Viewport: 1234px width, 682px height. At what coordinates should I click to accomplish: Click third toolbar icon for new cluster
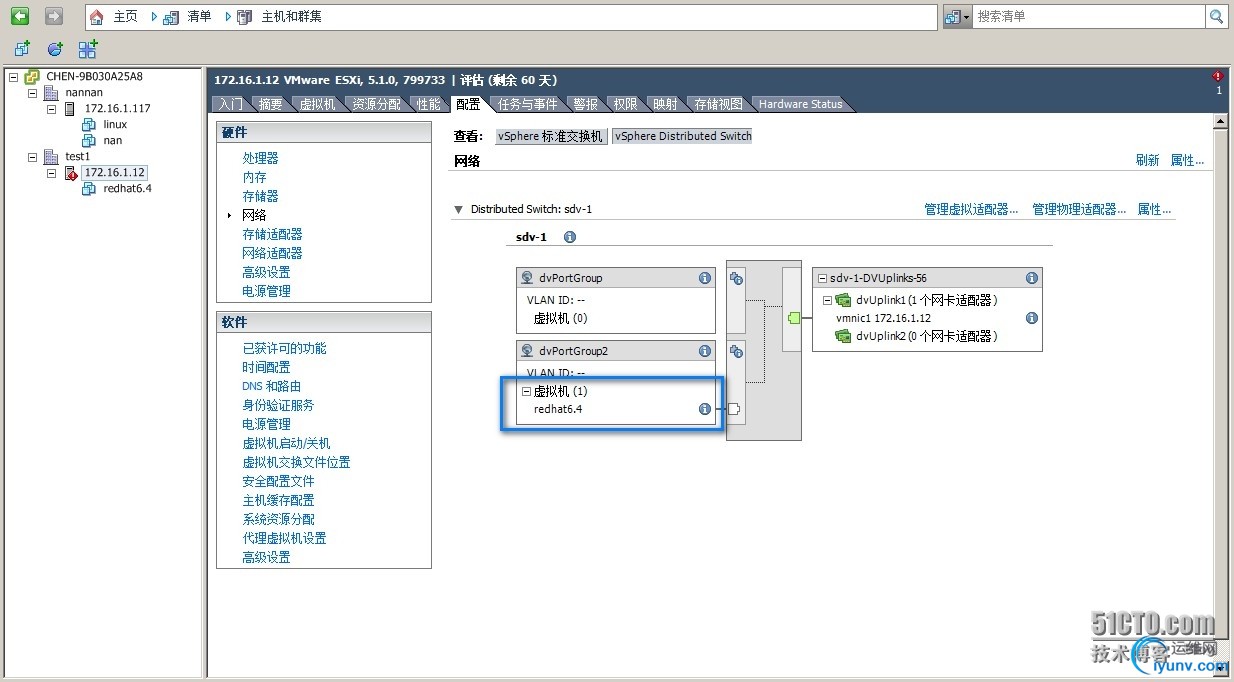(x=88, y=48)
